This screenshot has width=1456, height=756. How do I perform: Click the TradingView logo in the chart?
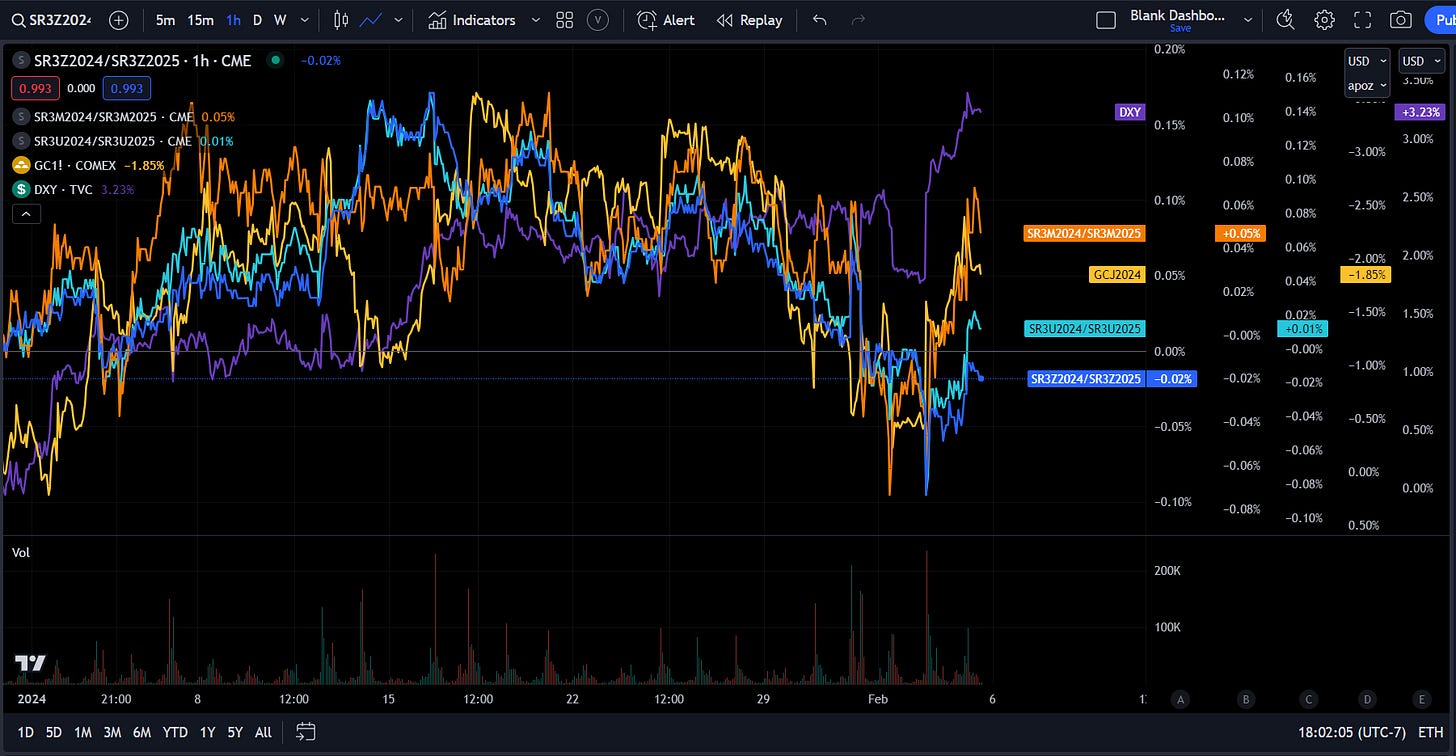pos(30,663)
